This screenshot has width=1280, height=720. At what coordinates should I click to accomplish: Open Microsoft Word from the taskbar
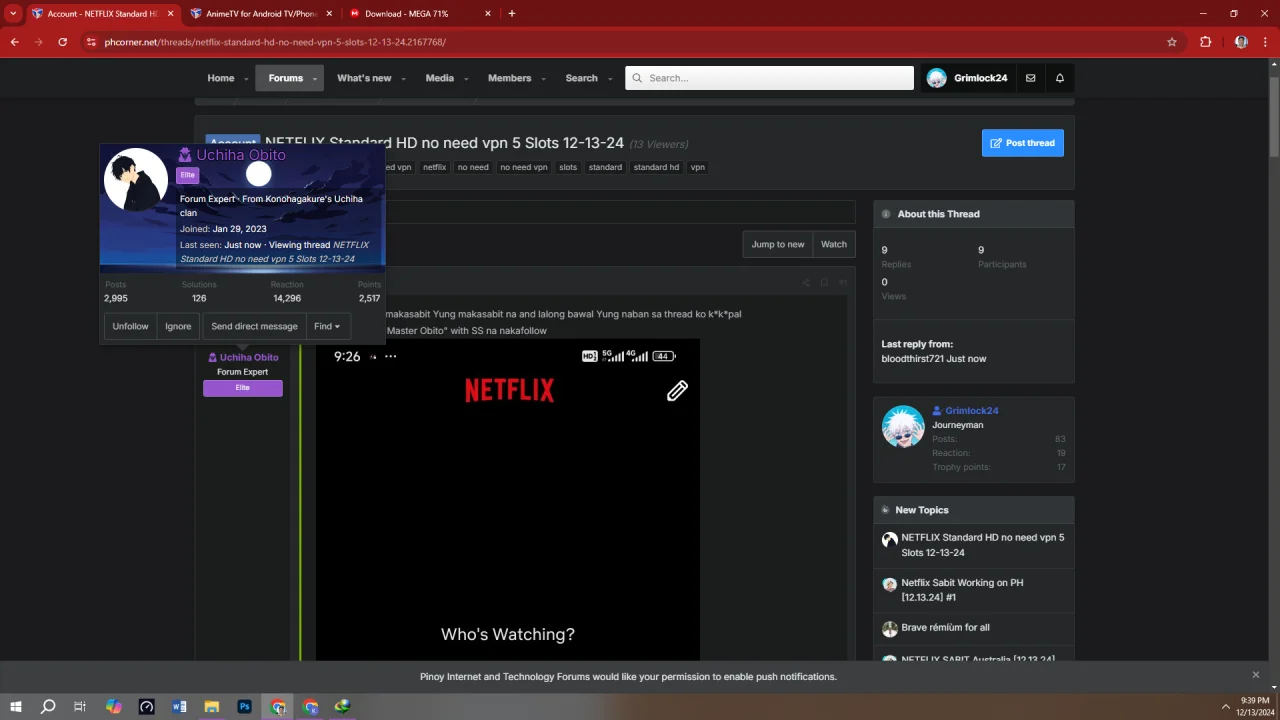(179, 706)
